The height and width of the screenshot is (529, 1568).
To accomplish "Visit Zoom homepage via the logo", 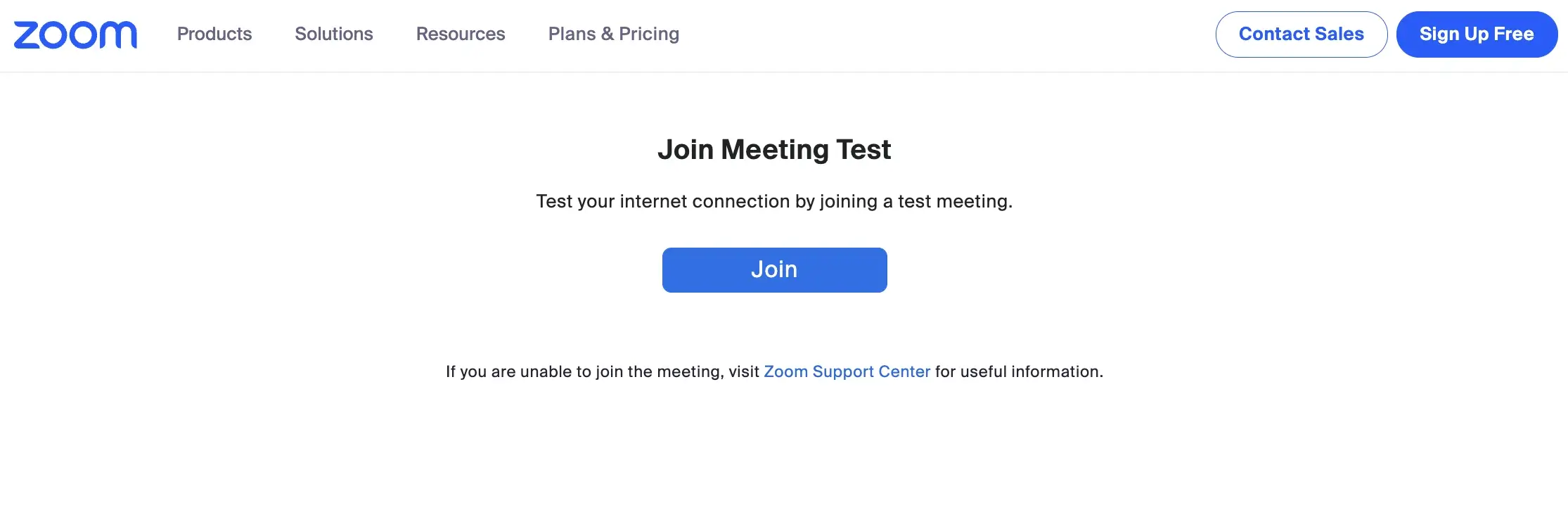I will click(x=75, y=34).
